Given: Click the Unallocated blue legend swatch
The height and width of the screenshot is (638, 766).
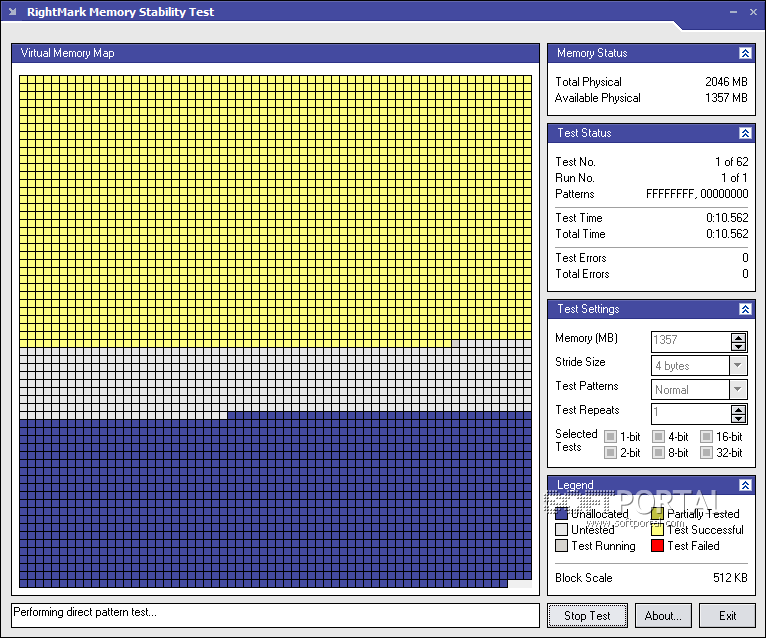Looking at the screenshot, I should [561, 513].
